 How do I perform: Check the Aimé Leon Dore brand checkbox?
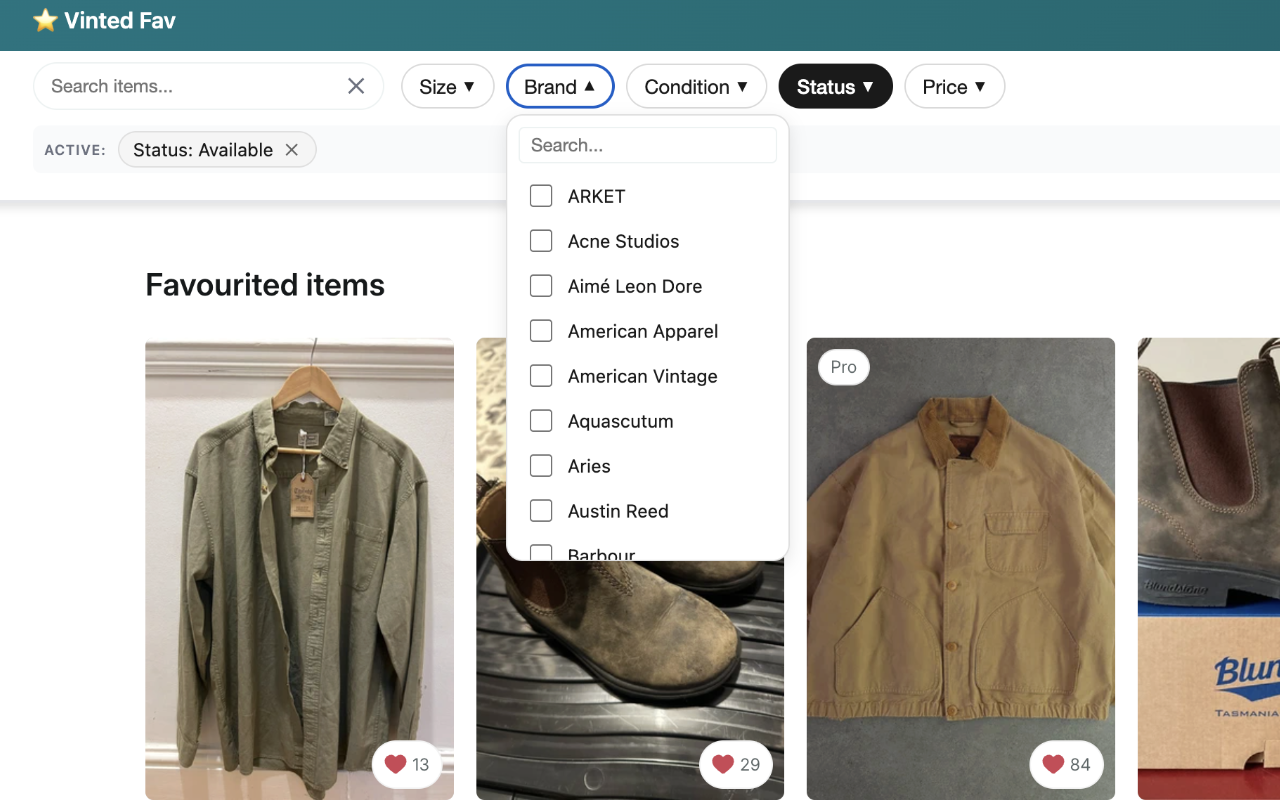[541, 286]
